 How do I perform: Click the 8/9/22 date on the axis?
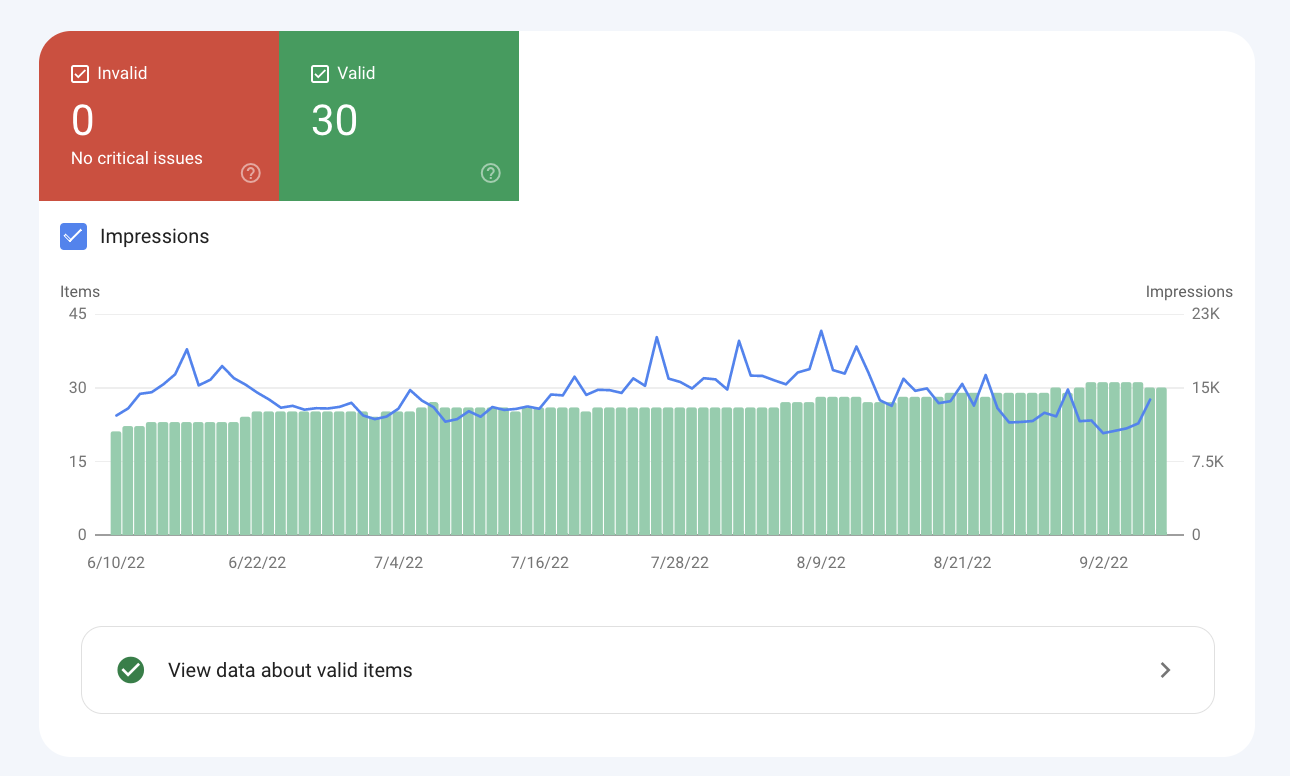(821, 563)
